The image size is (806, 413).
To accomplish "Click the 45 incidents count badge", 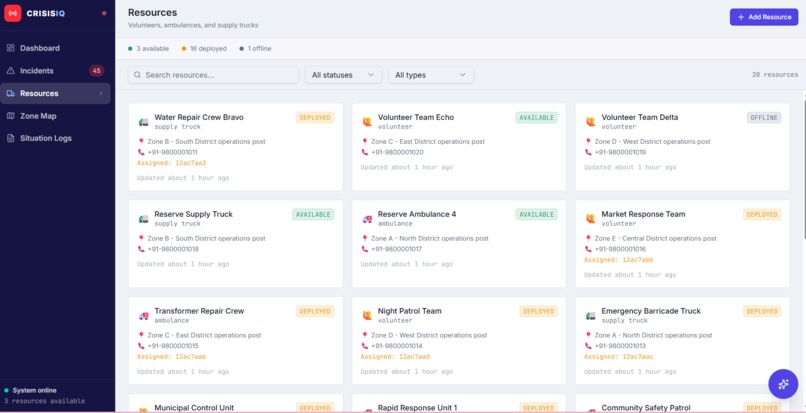I will (96, 70).
